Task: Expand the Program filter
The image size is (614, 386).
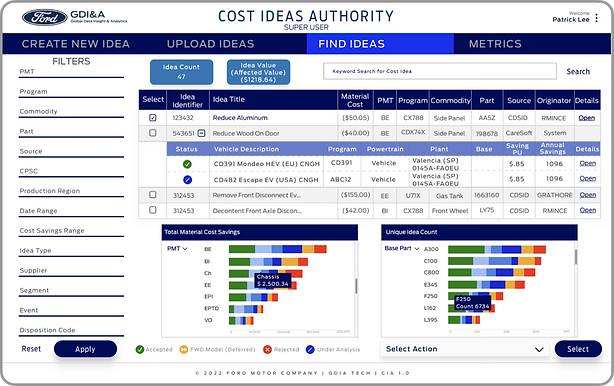Action: click(71, 92)
